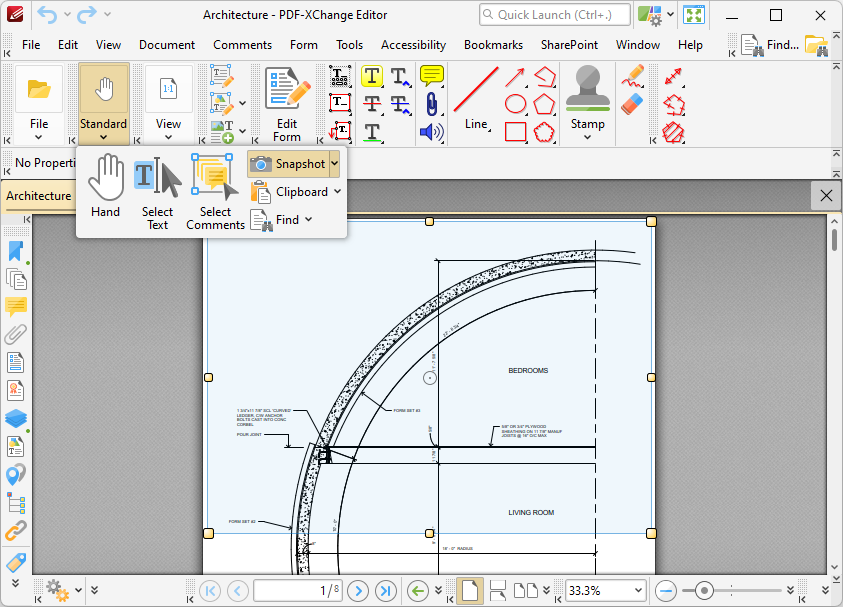Pick the Sticky Note comment tool
The width and height of the screenshot is (843, 607).
click(431, 76)
